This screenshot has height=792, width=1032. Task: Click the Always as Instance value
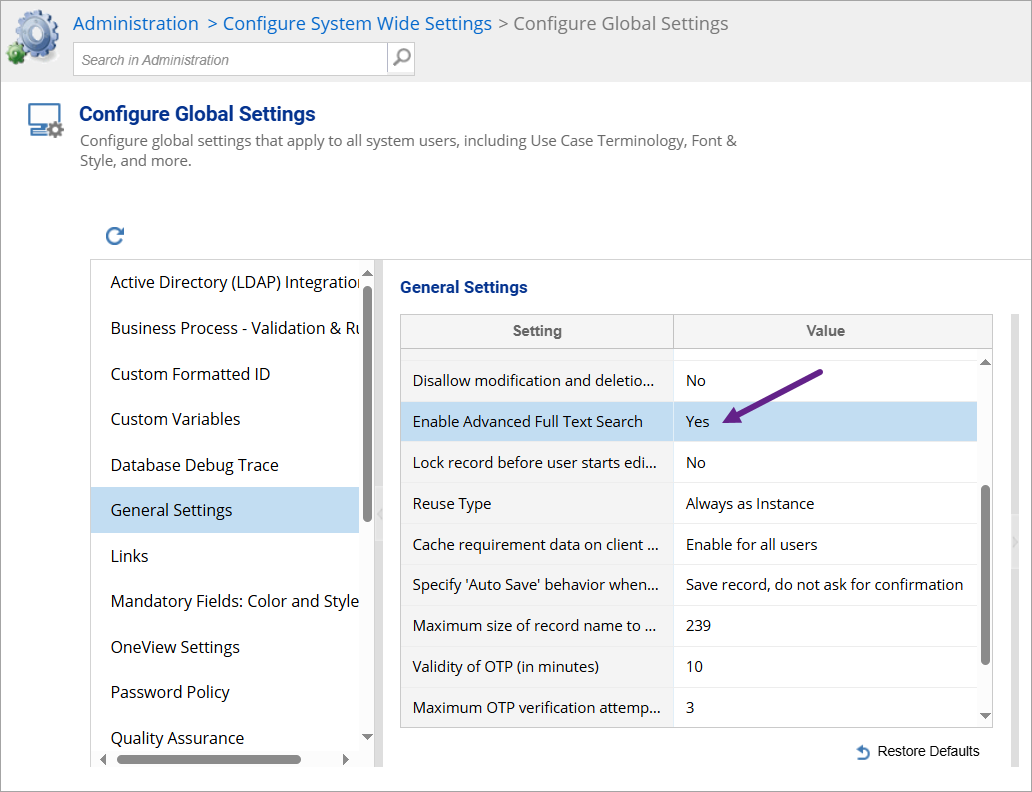[x=750, y=504]
